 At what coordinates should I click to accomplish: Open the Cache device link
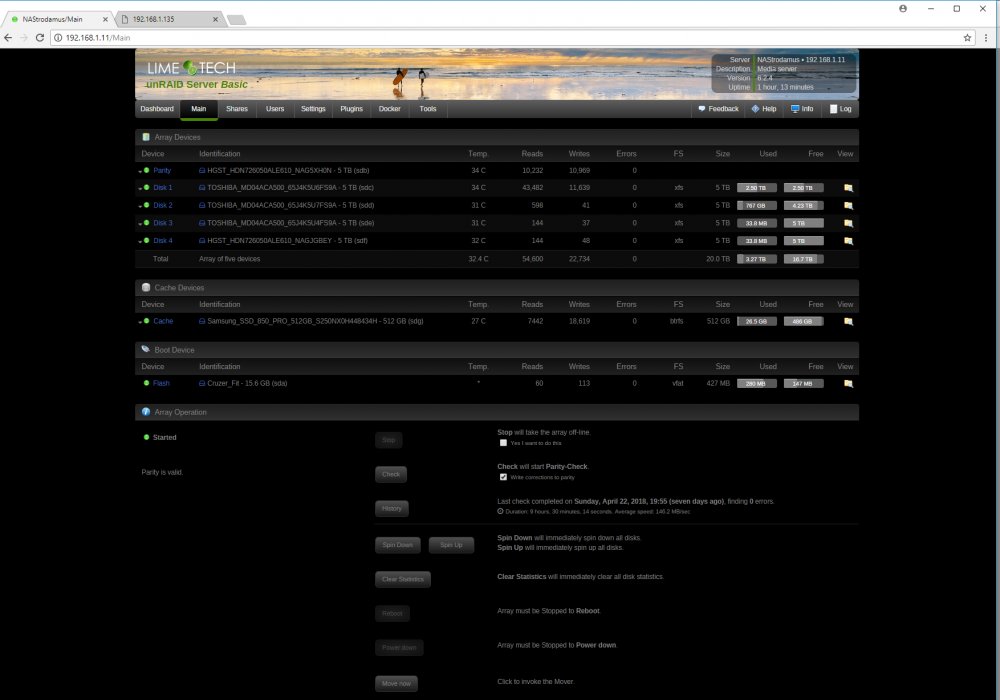coord(163,321)
